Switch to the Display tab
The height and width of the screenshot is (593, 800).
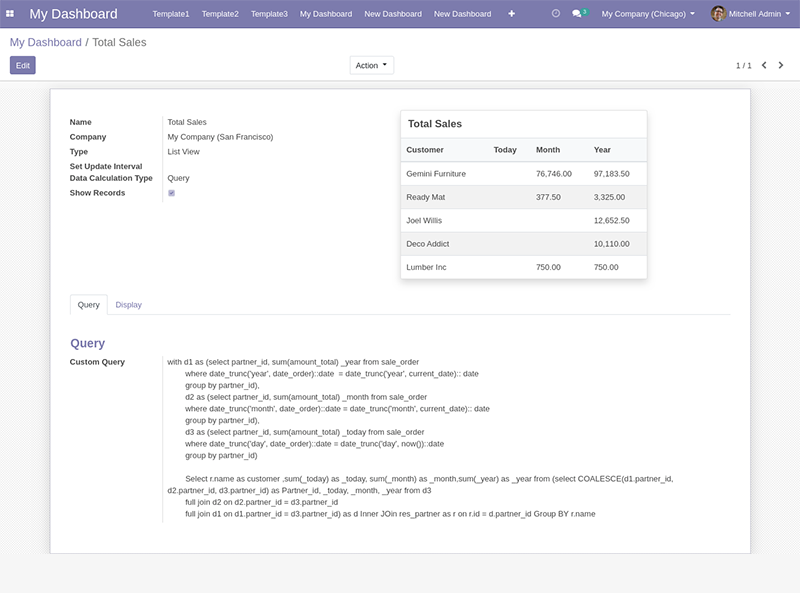pos(128,304)
